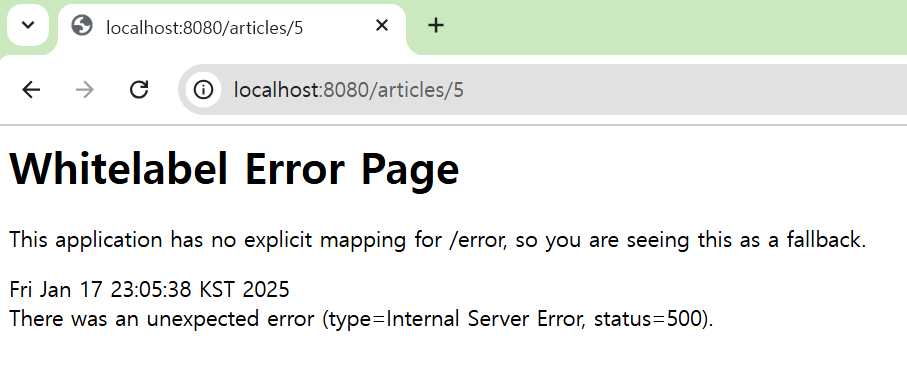Click the forward navigation arrow
907x382 pixels.
[x=85, y=90]
